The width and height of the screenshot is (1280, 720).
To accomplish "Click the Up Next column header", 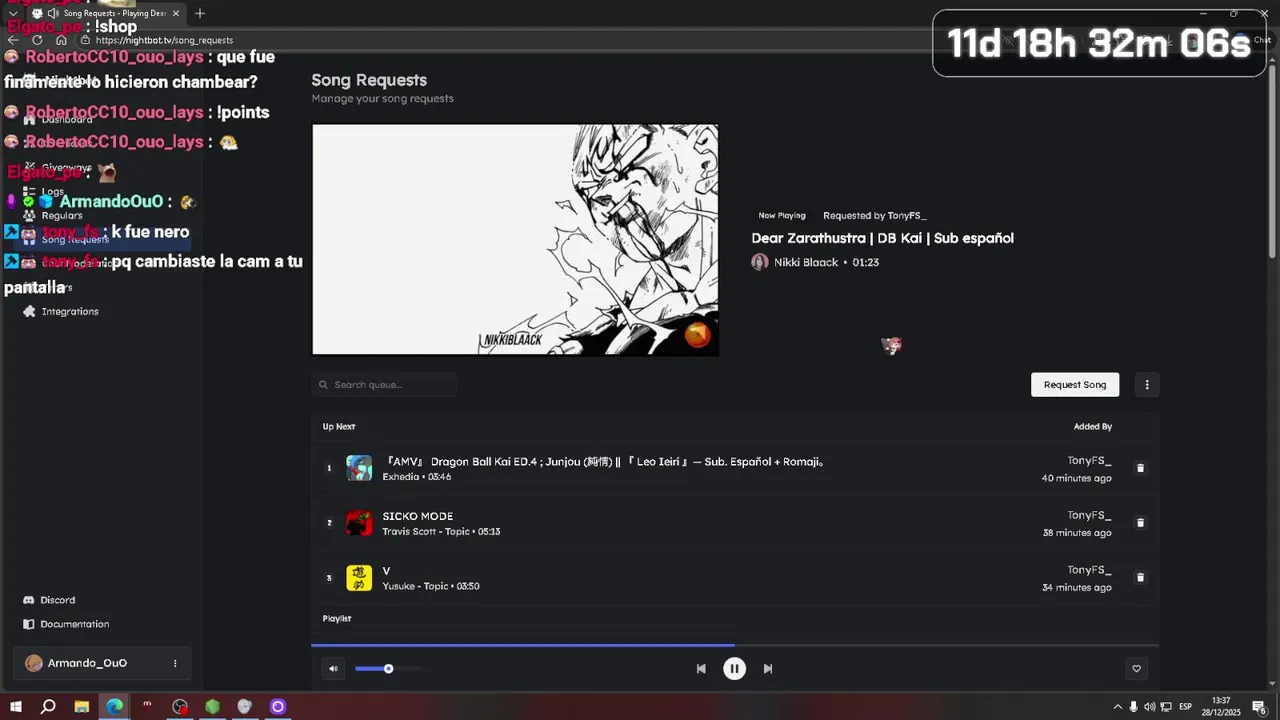I will click(x=339, y=427).
